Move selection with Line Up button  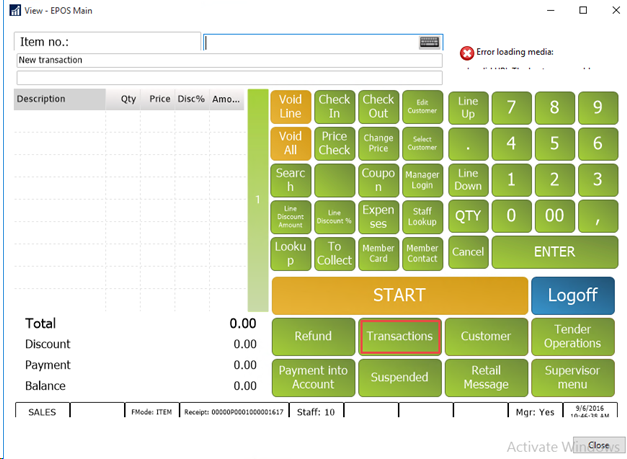(x=468, y=107)
